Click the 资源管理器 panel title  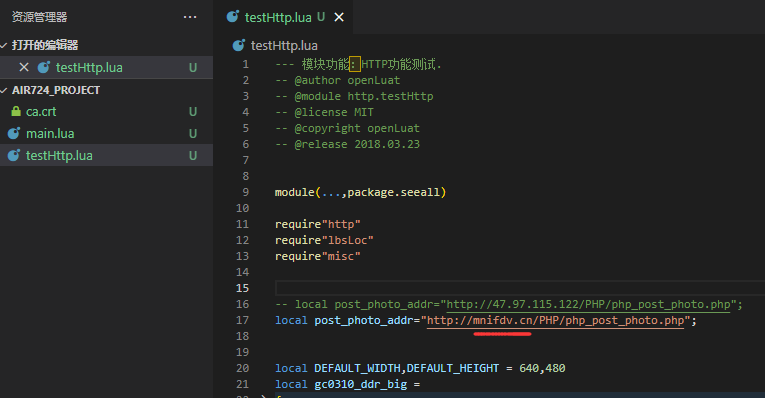[x=40, y=17]
